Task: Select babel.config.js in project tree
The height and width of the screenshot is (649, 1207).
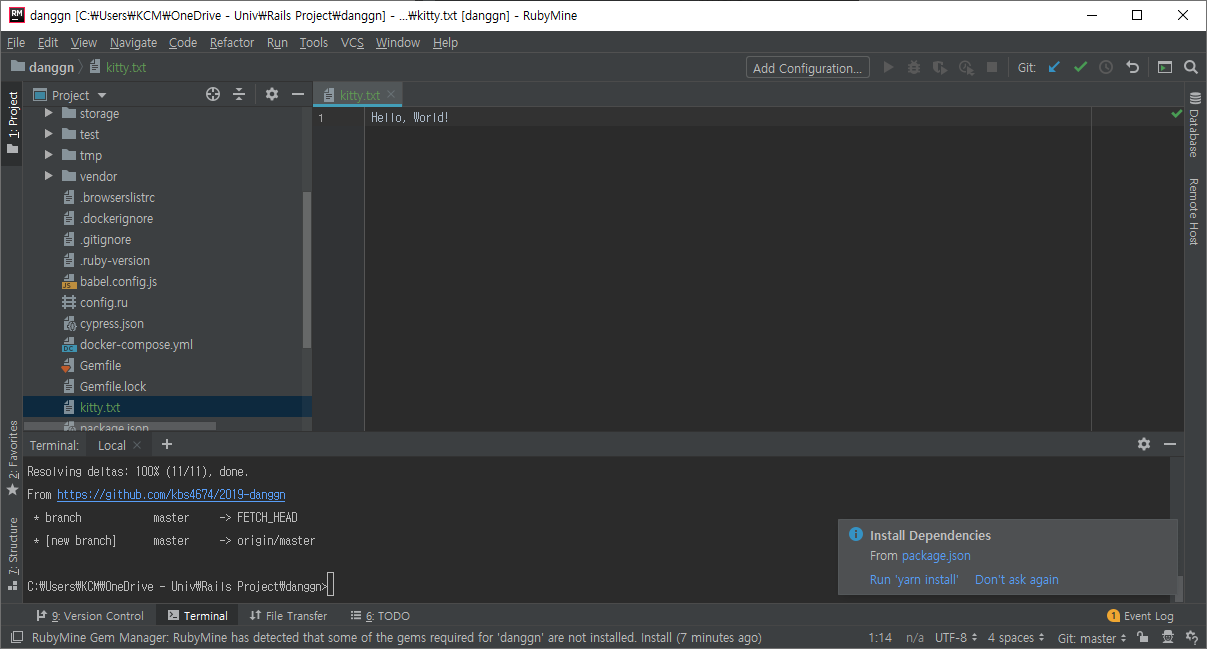Action: pyautogui.click(x=118, y=281)
